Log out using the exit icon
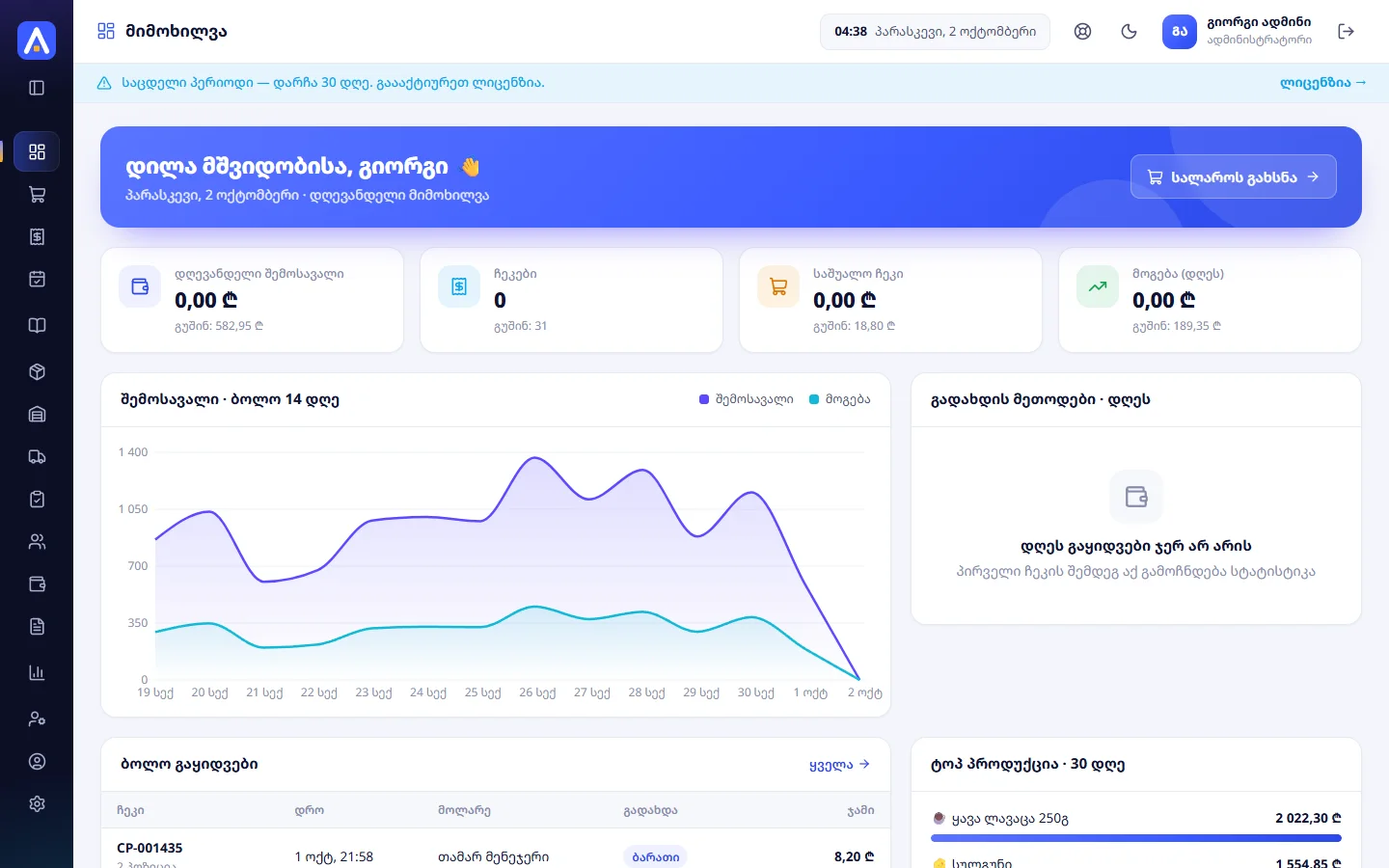 click(1346, 32)
